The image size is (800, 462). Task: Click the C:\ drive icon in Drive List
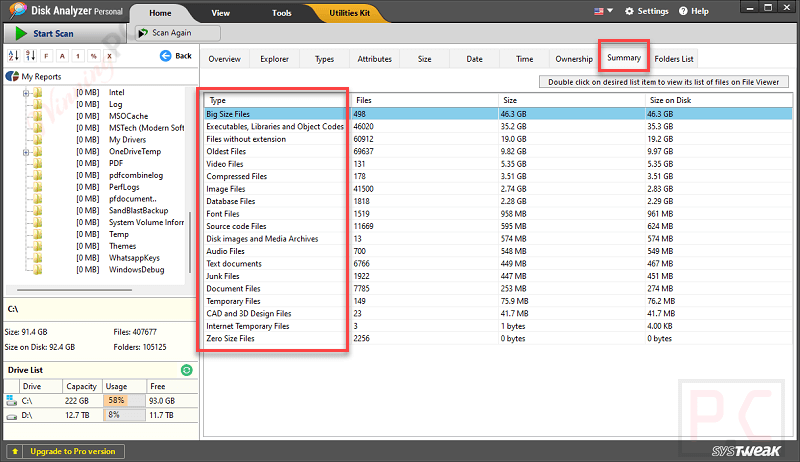[11, 401]
